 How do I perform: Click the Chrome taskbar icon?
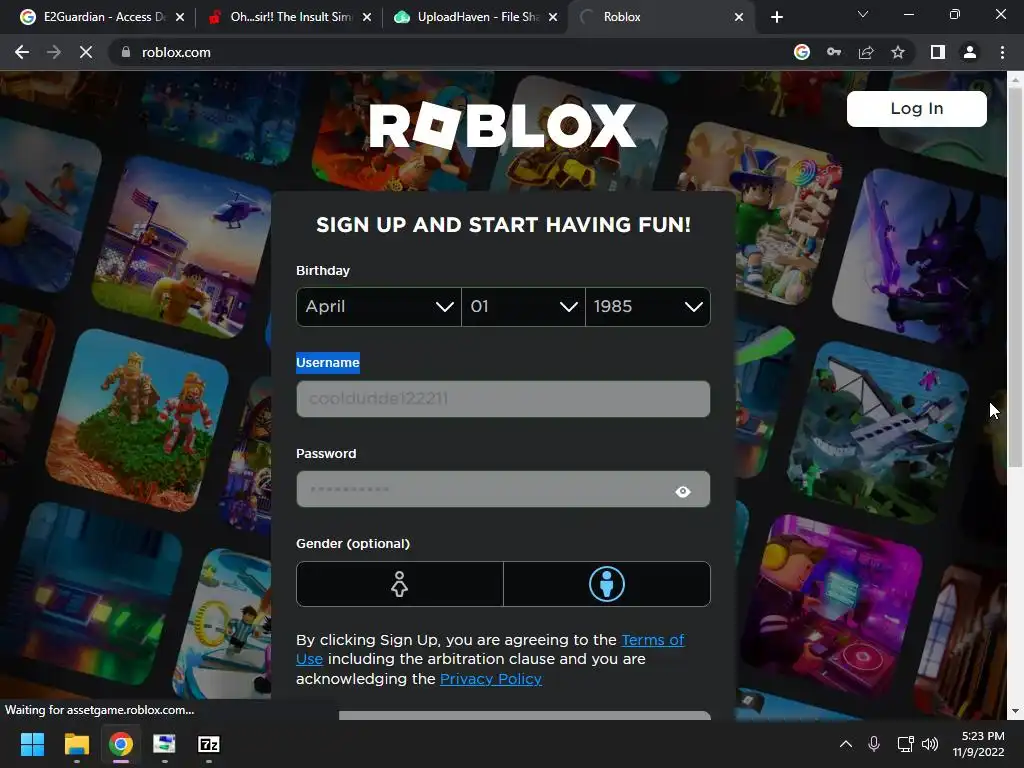point(121,744)
